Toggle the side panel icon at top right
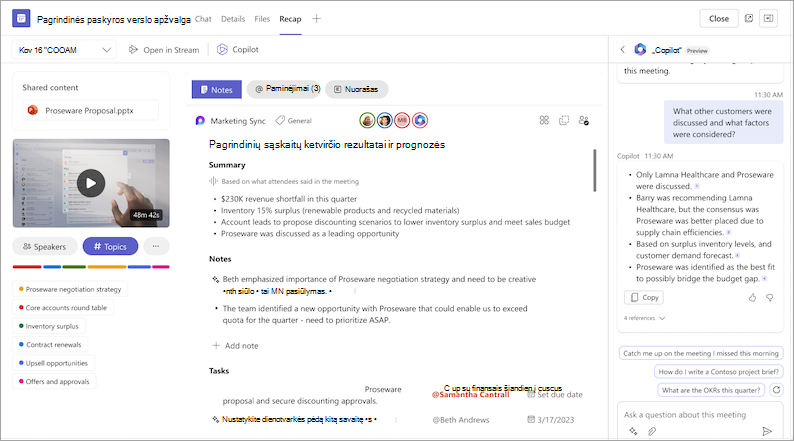This screenshot has height=441, width=794. pos(768,18)
